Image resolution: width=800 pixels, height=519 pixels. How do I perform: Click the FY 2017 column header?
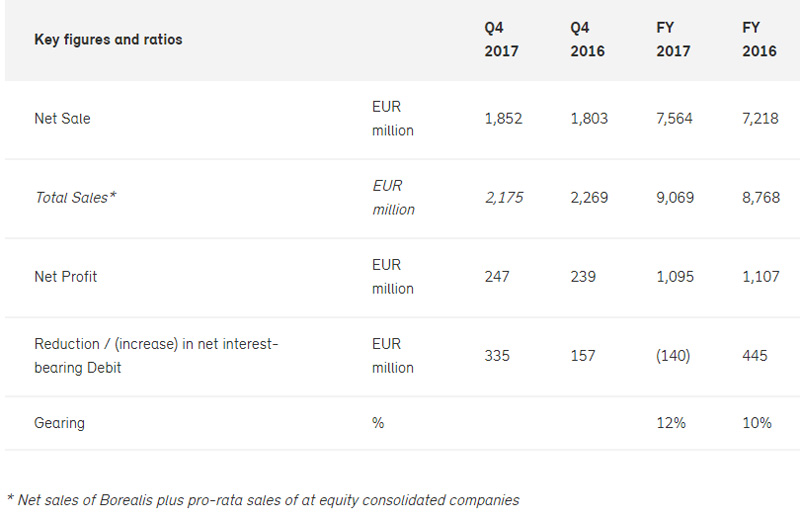coord(673,39)
